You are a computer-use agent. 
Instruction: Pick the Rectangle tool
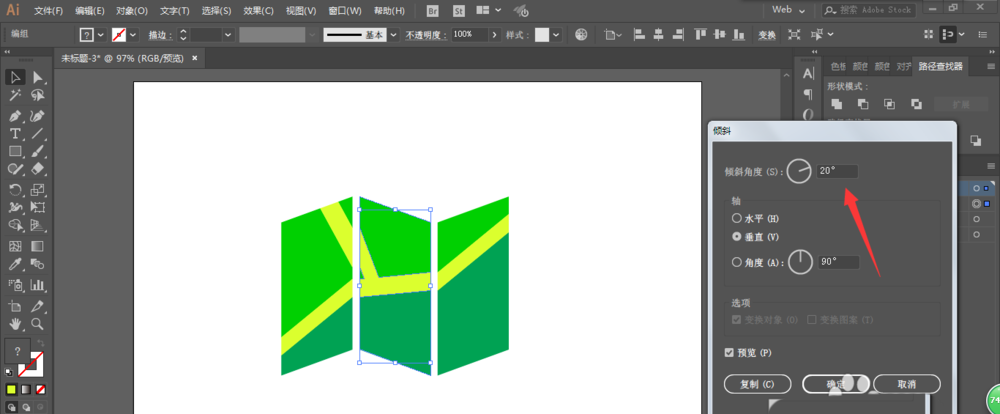(16, 152)
